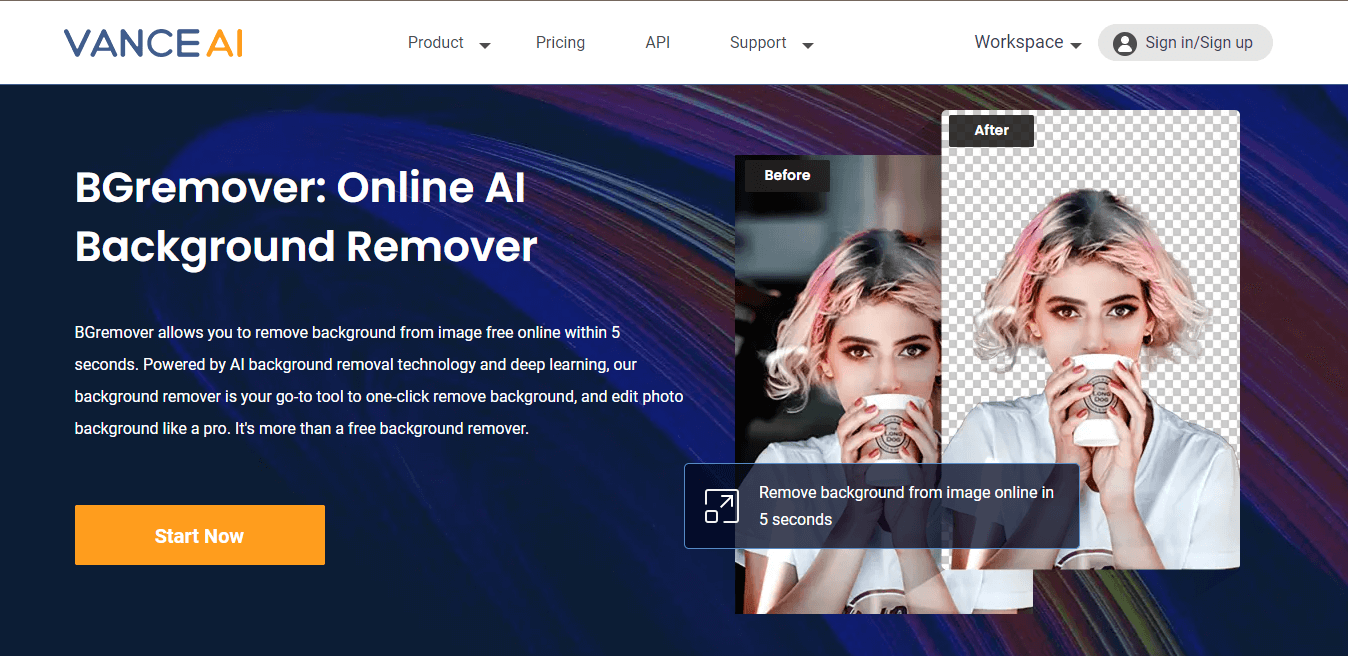1348x656 pixels.
Task: Click the Before label tag
Action: coord(787,175)
